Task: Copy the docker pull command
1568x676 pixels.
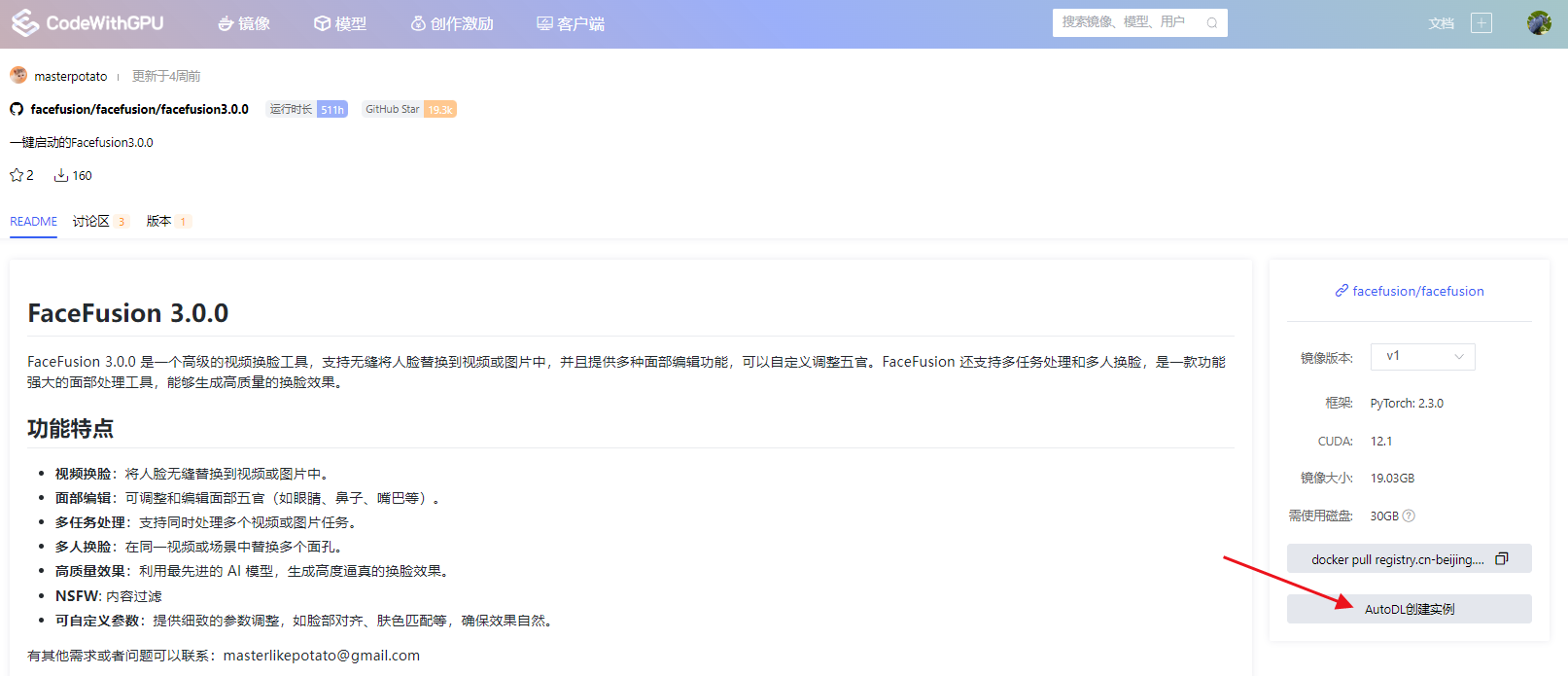Action: [1502, 558]
